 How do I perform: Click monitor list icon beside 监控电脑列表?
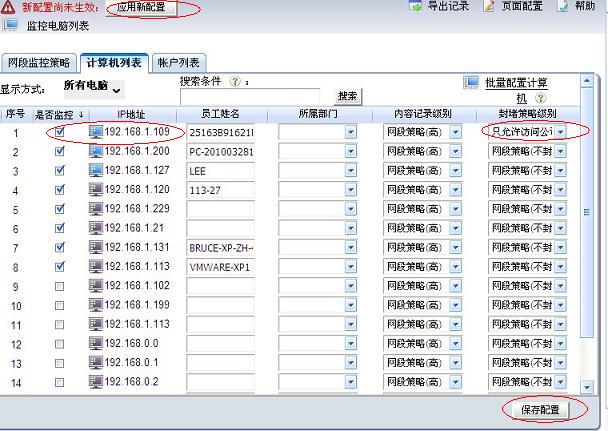[10, 25]
